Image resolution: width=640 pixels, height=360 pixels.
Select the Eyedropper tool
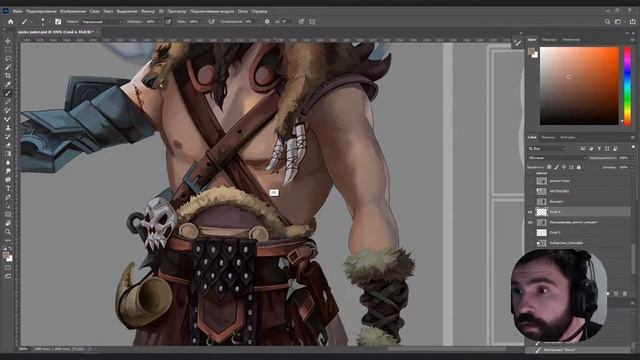(8, 84)
